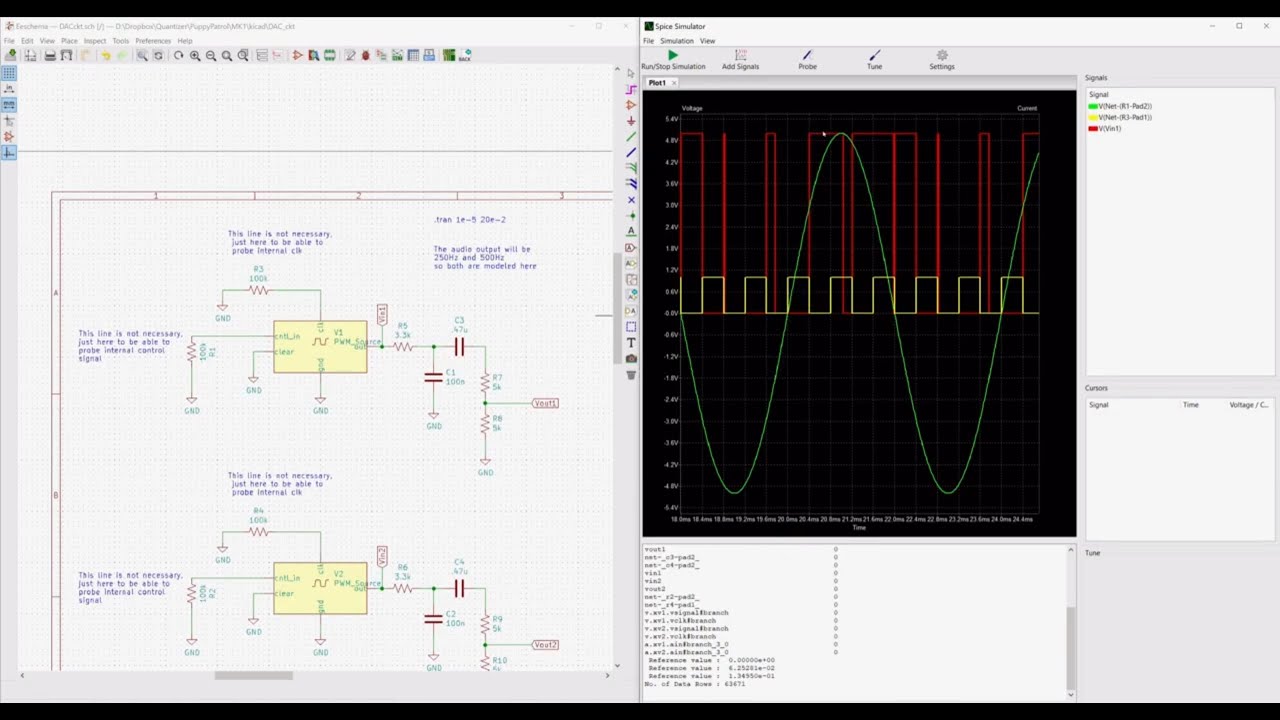Open Eeschema Inspect menu
Image resolution: width=1280 pixels, height=720 pixels.
95,41
